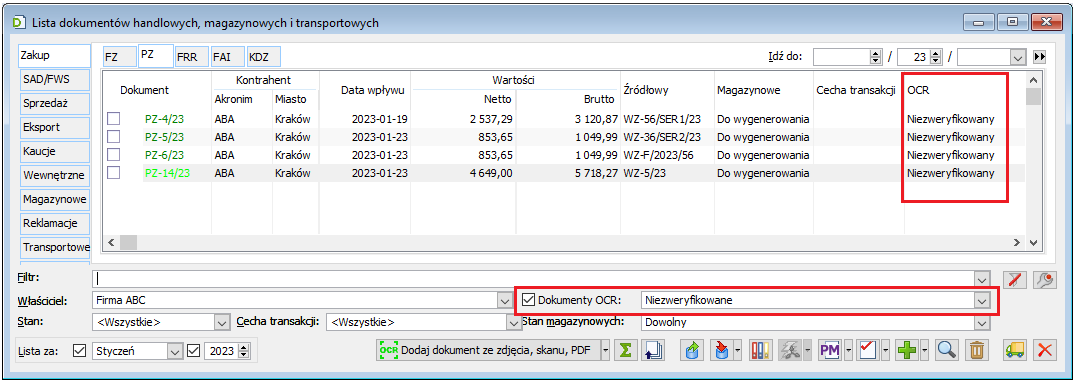Click the jump-to double arrow icon
1077x383 pixels.
pos(1039,56)
